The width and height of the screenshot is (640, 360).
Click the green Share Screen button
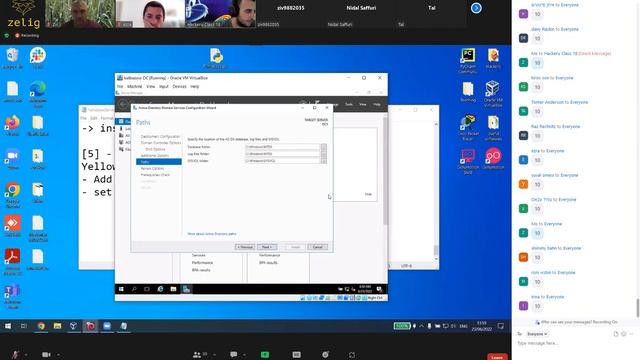pos(265,354)
